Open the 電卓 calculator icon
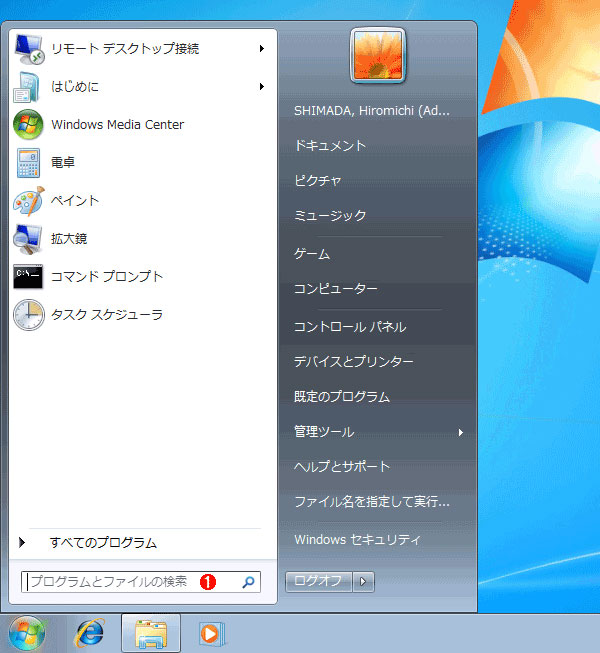 click(28, 163)
